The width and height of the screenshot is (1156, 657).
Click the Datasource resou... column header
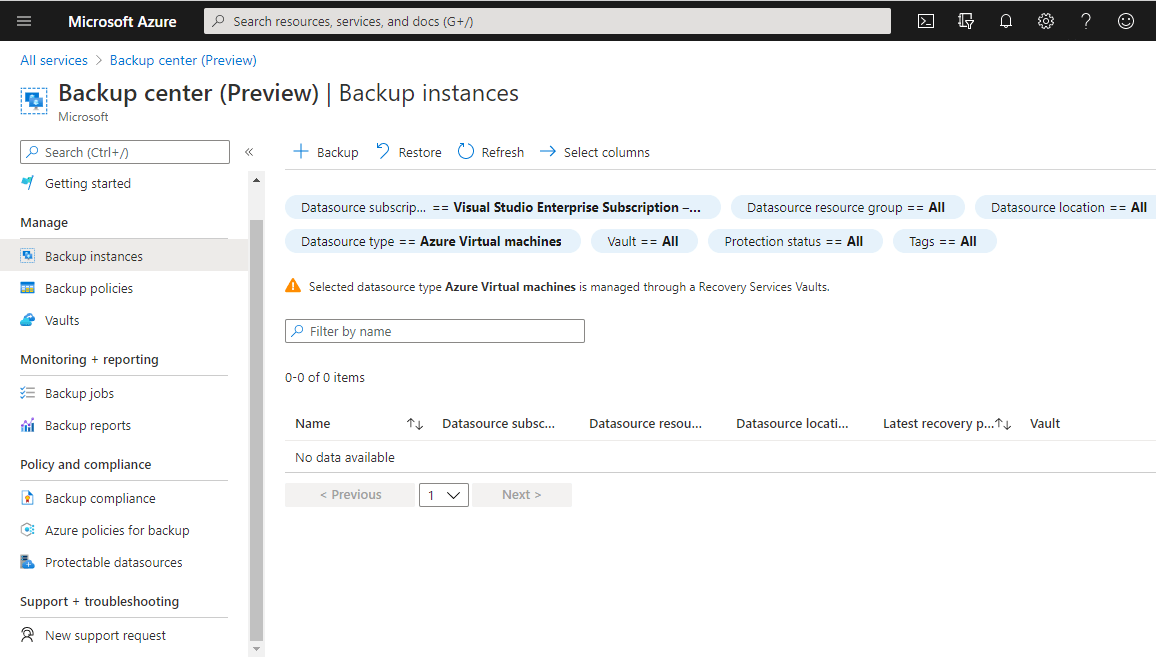coord(645,423)
